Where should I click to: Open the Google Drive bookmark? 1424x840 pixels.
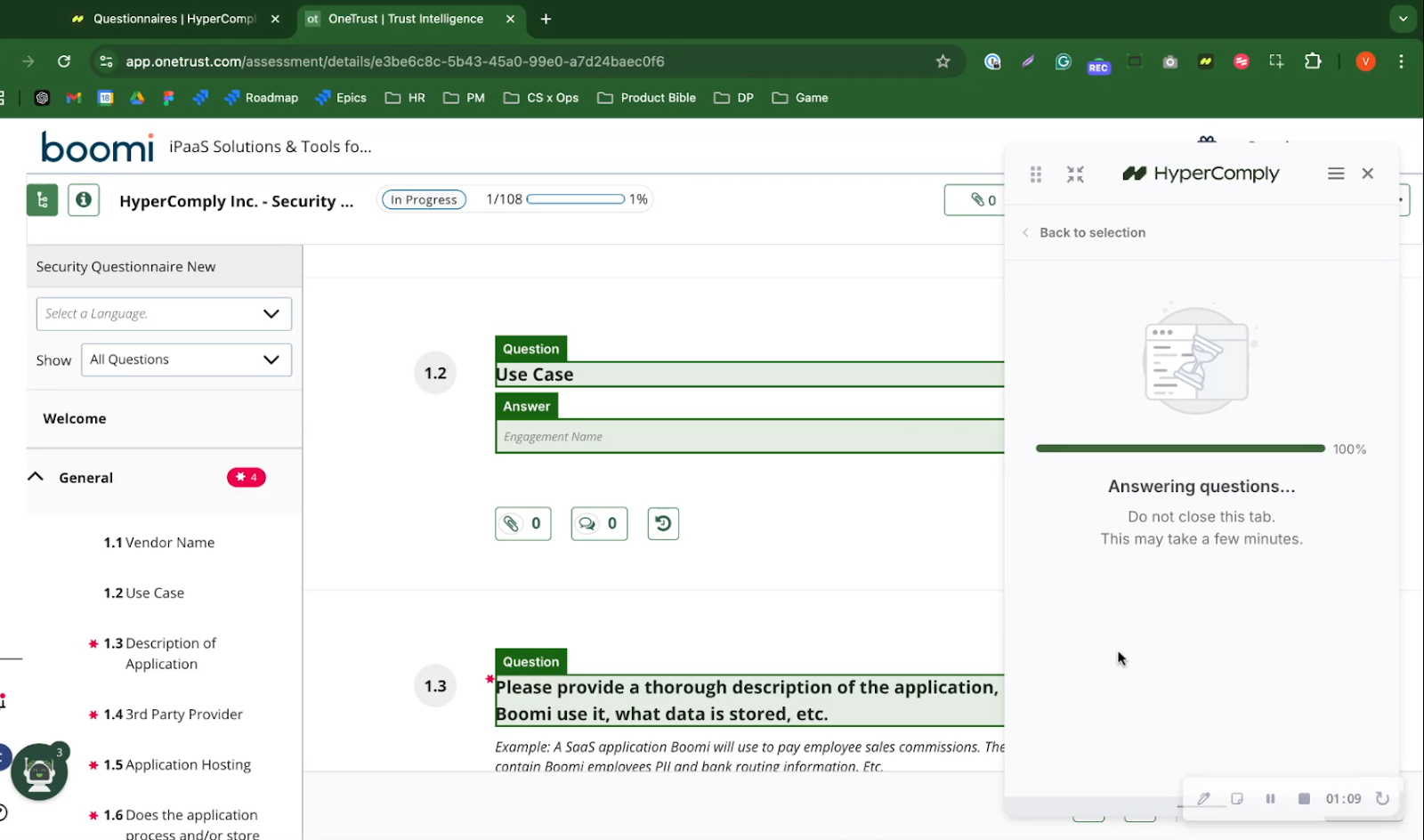pos(137,98)
